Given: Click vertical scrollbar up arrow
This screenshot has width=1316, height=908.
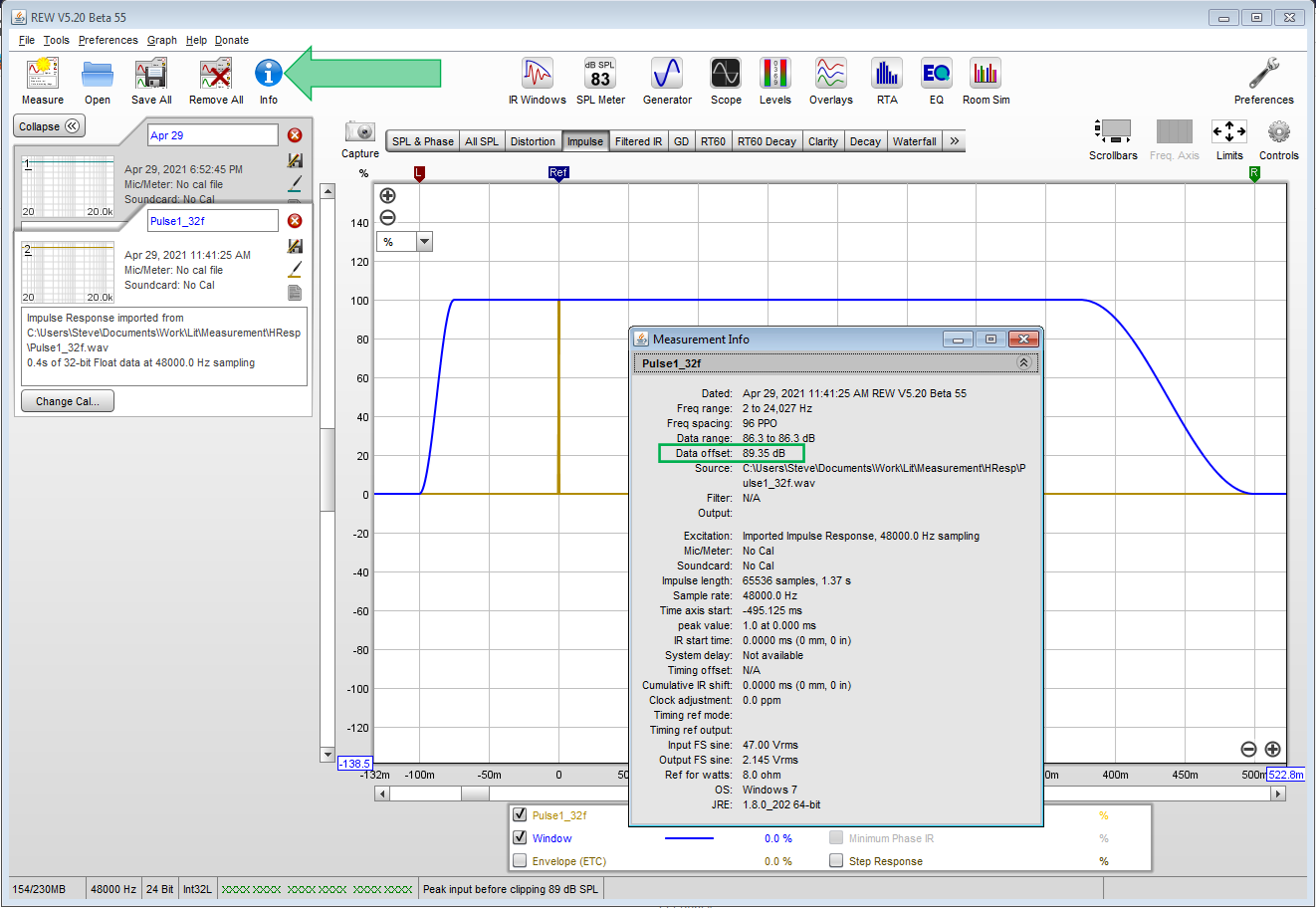Looking at the screenshot, I should [328, 190].
